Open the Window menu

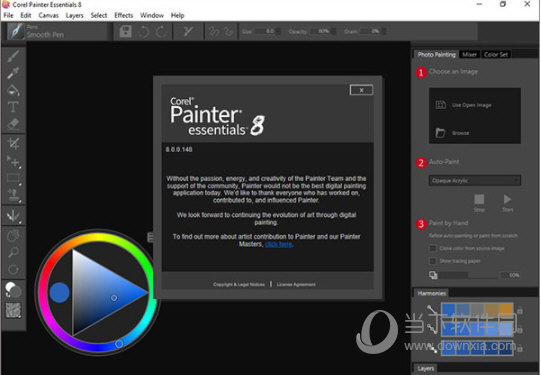coord(152,15)
